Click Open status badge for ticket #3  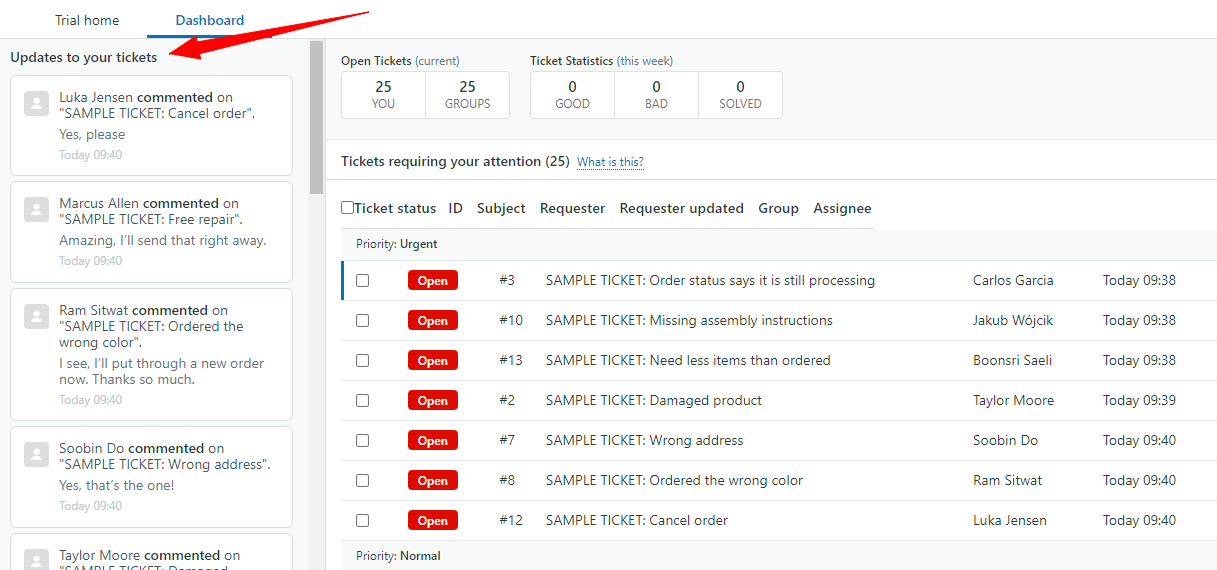(432, 281)
